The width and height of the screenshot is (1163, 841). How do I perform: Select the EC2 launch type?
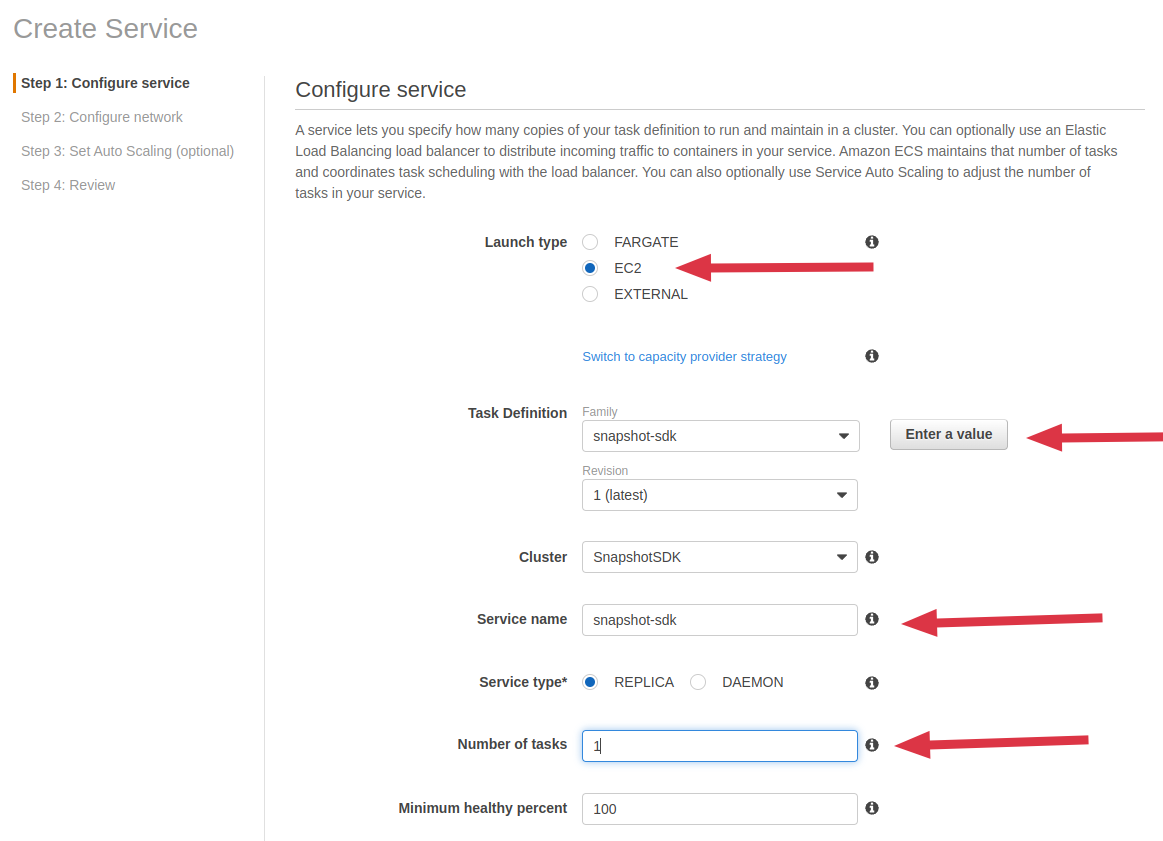pos(590,268)
